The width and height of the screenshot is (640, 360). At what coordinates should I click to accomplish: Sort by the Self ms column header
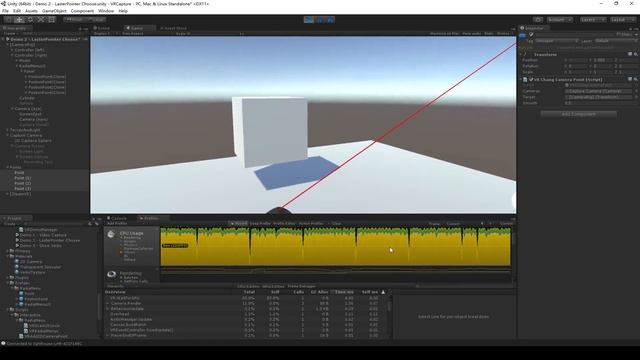point(370,292)
